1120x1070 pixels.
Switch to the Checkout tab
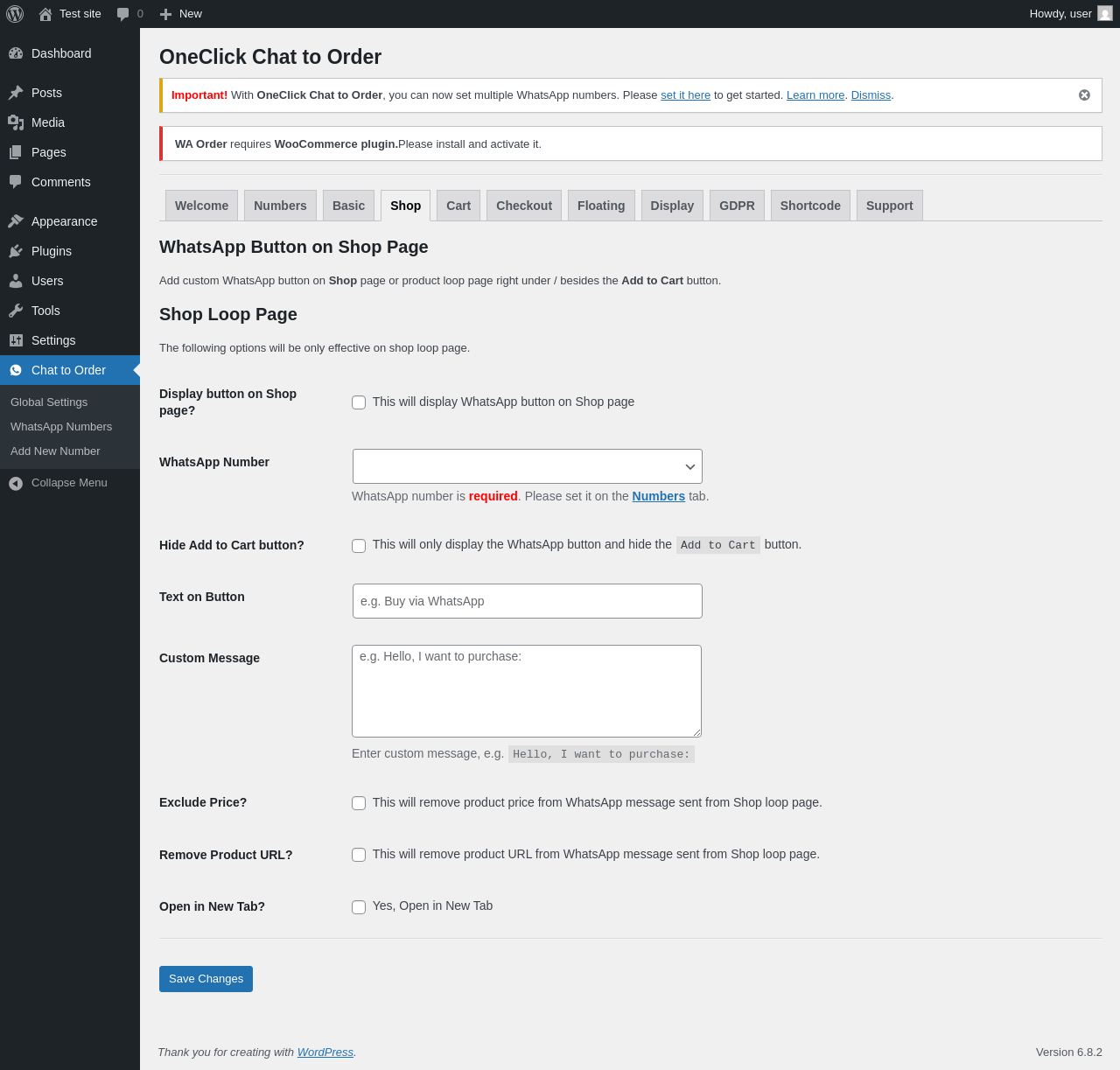pos(524,206)
